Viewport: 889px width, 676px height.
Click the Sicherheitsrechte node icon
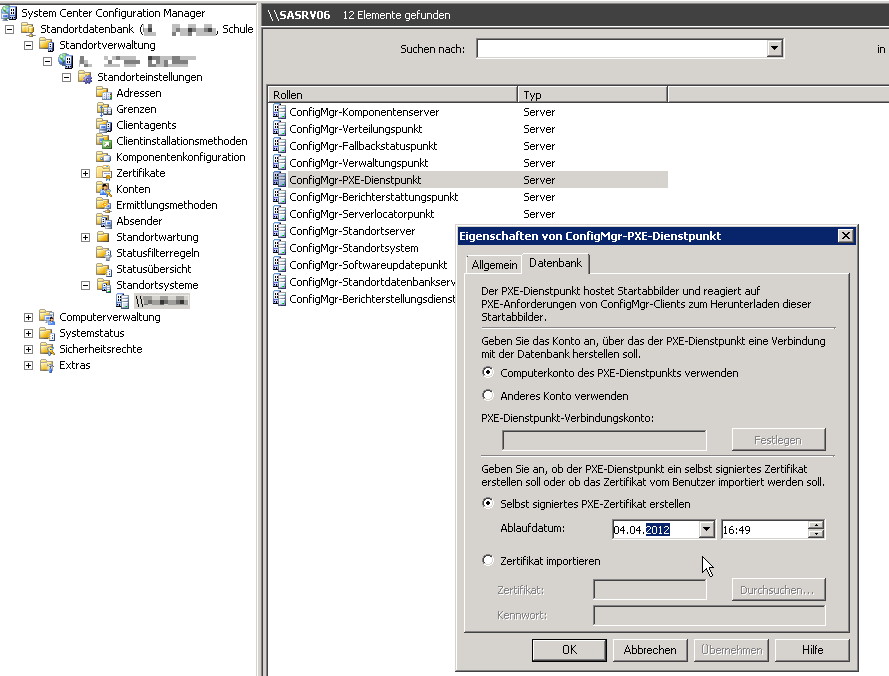coord(47,349)
